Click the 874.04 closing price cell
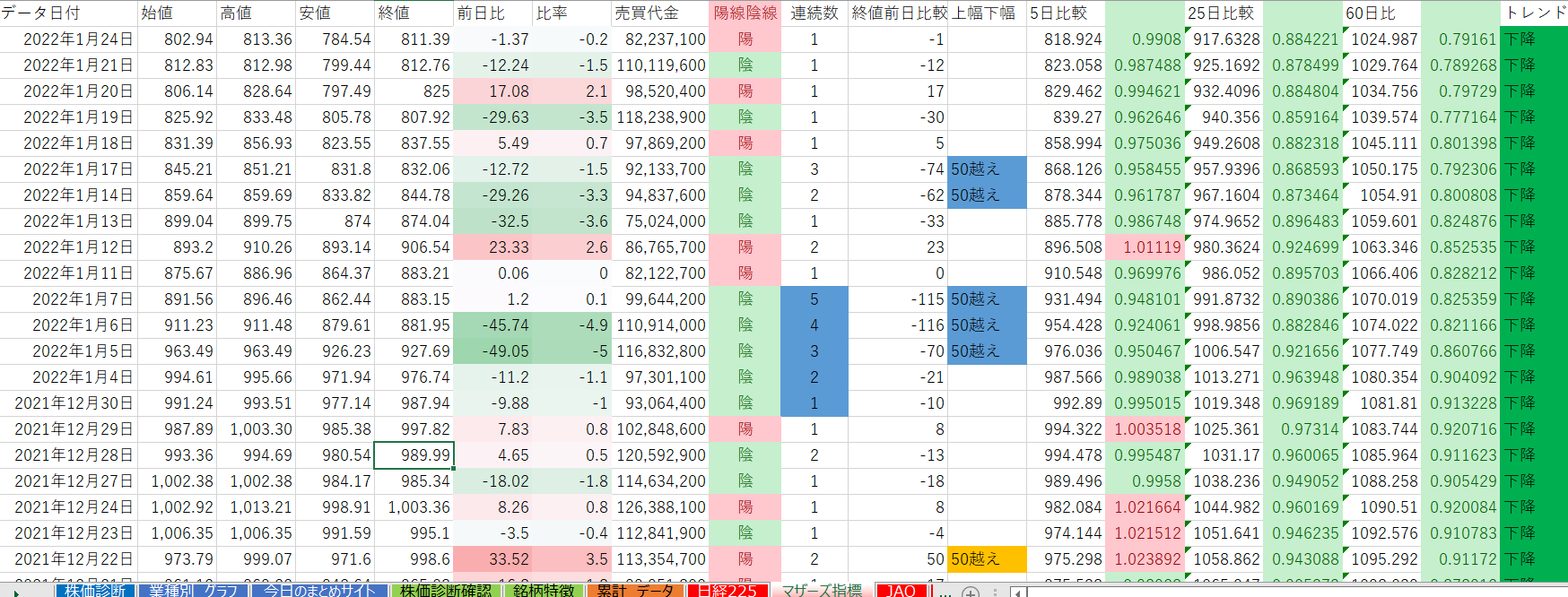Viewport: 1568px width, 597px height. tap(414, 221)
